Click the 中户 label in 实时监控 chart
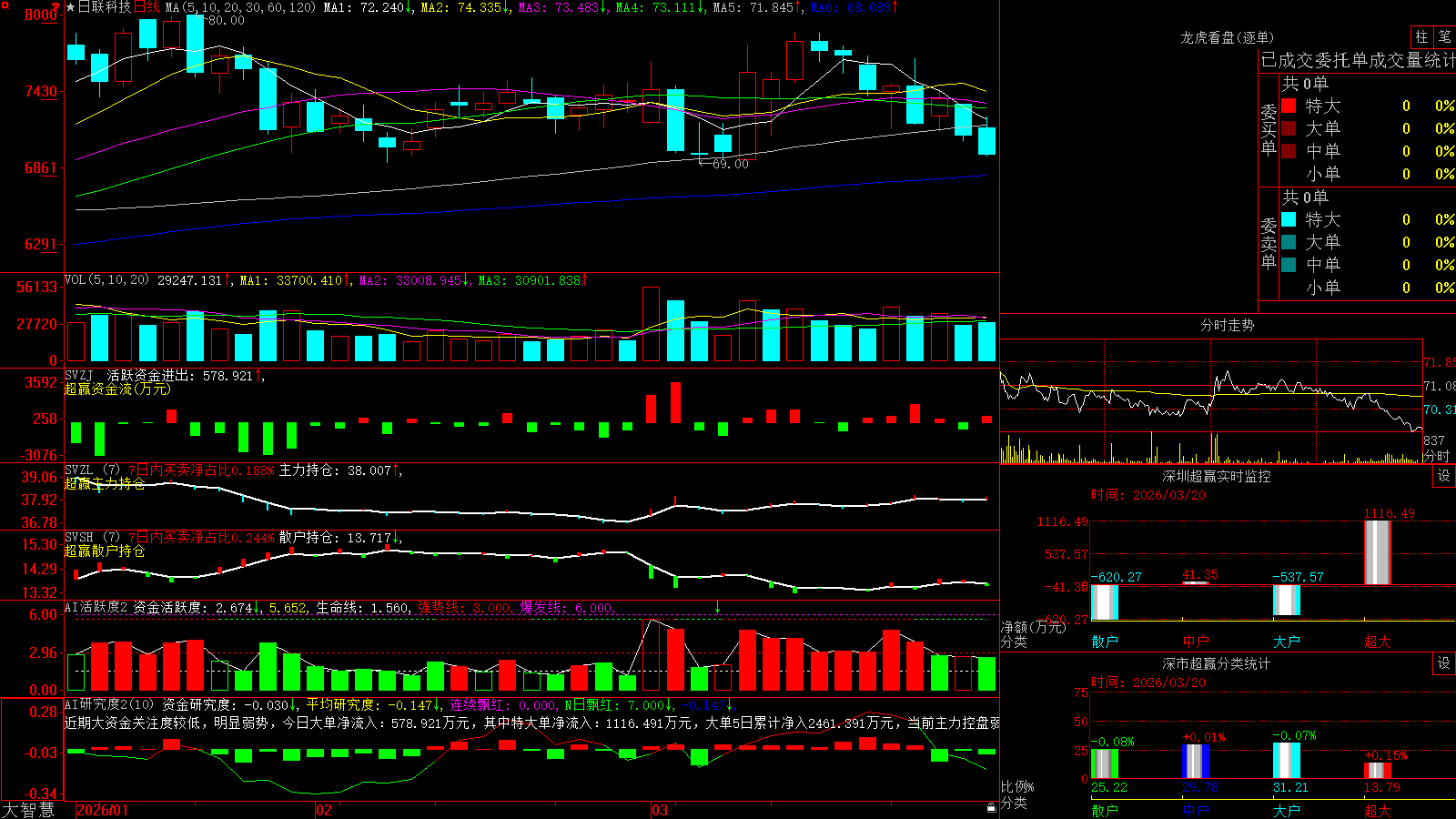1456x819 pixels. pyautogui.click(x=1196, y=642)
